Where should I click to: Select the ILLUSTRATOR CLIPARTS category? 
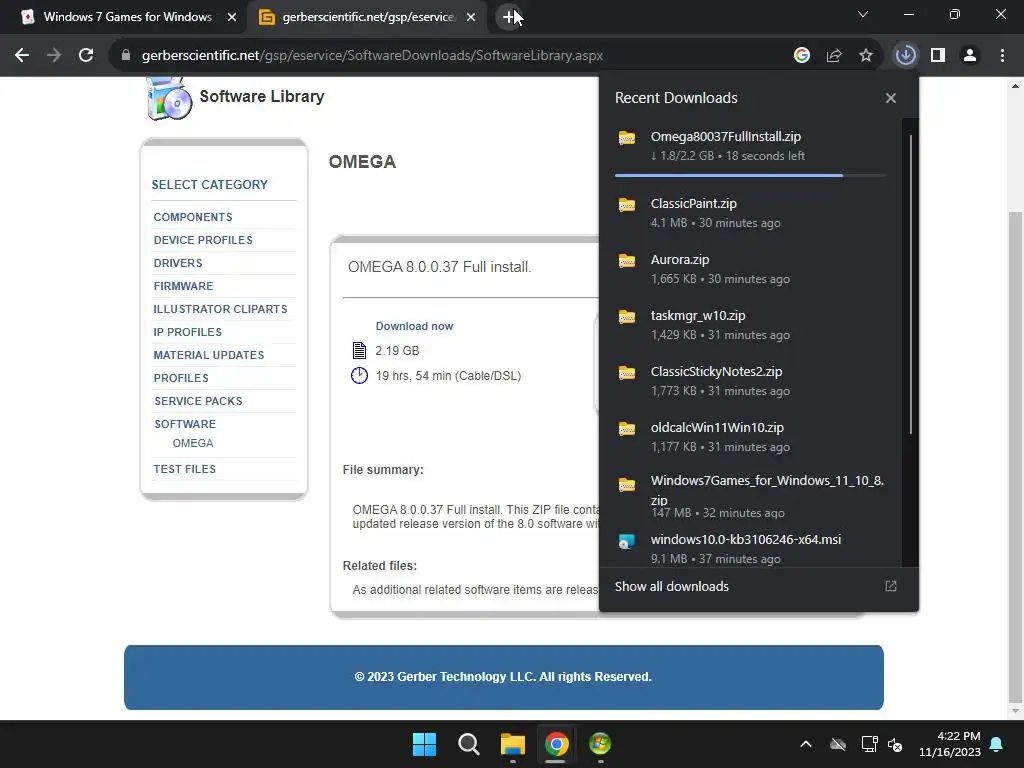pyautogui.click(x=220, y=309)
